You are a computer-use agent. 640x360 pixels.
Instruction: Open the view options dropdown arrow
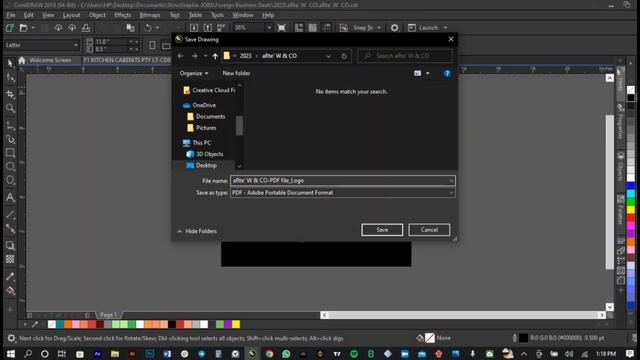428,73
